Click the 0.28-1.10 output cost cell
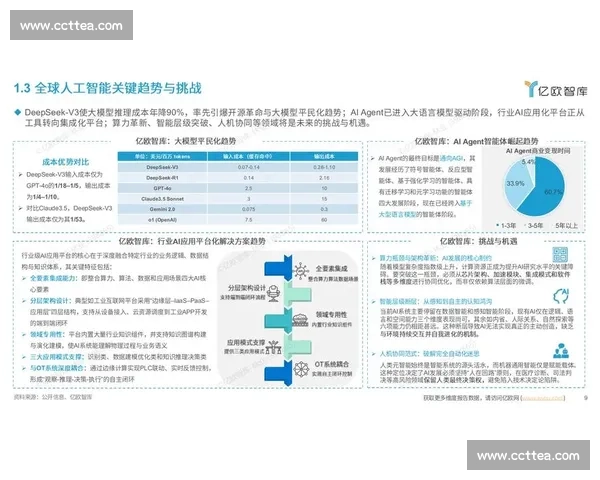 tap(324, 167)
